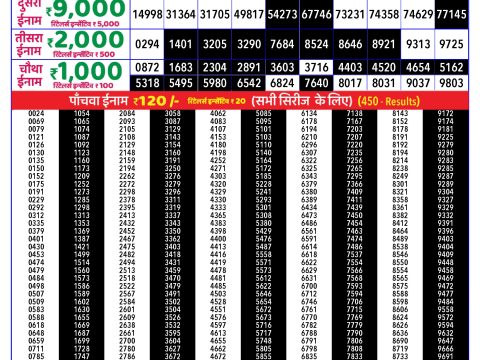The width and height of the screenshot is (480, 360).
Task: Select second prize number 49817
Action: tap(249, 14)
